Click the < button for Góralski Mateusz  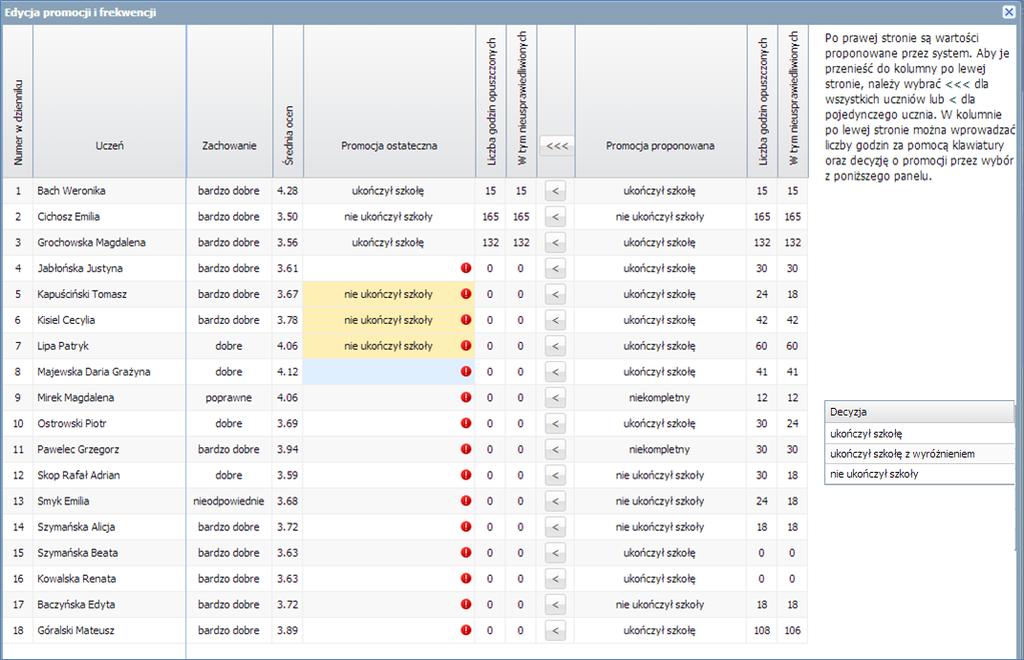555,631
